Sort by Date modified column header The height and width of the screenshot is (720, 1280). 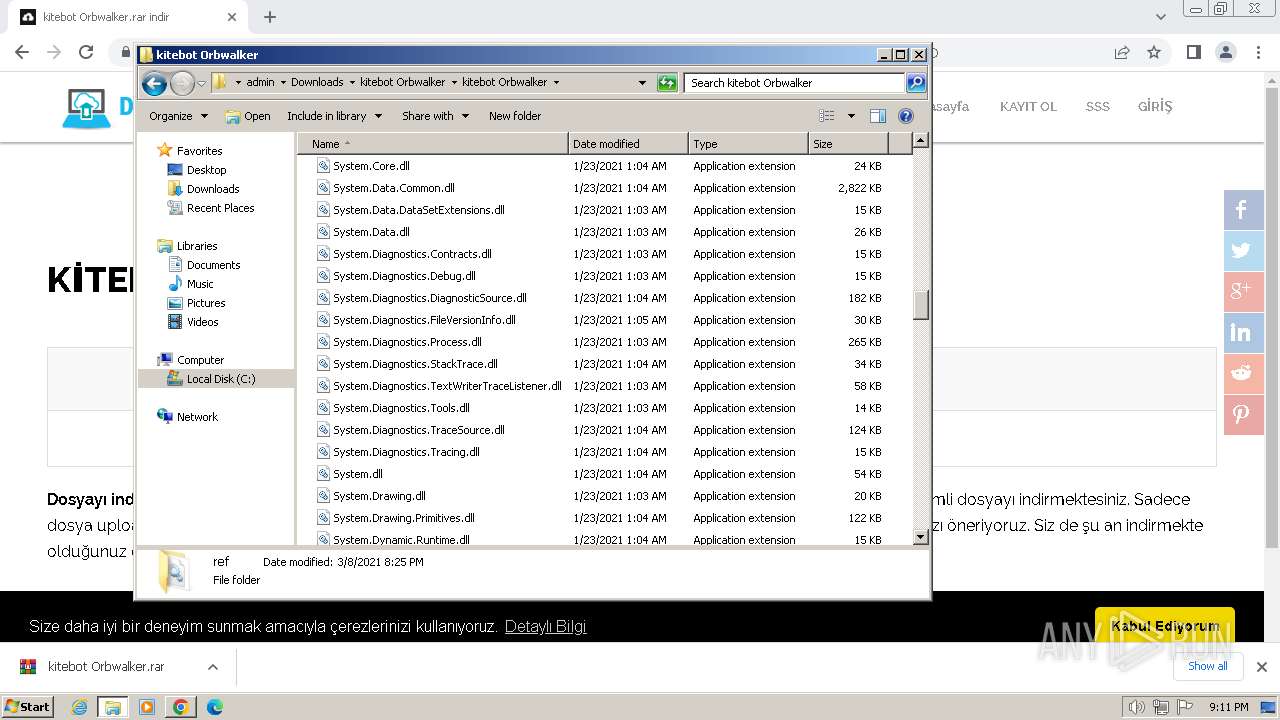tap(628, 144)
